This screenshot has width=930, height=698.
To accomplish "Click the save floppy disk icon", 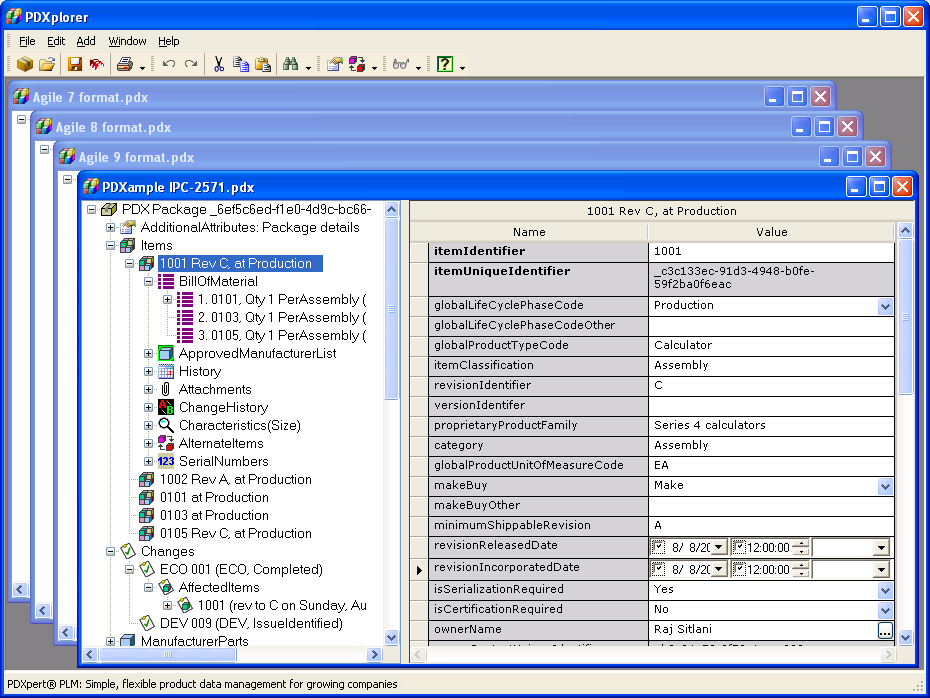I will pyautogui.click(x=75, y=64).
